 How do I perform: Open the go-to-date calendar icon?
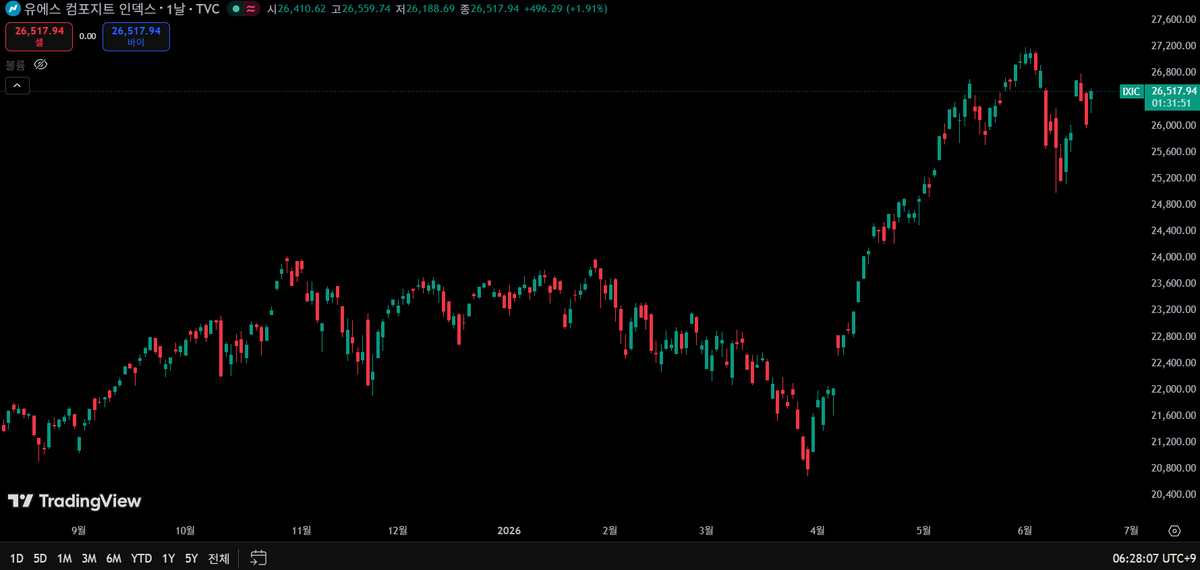tap(258, 558)
